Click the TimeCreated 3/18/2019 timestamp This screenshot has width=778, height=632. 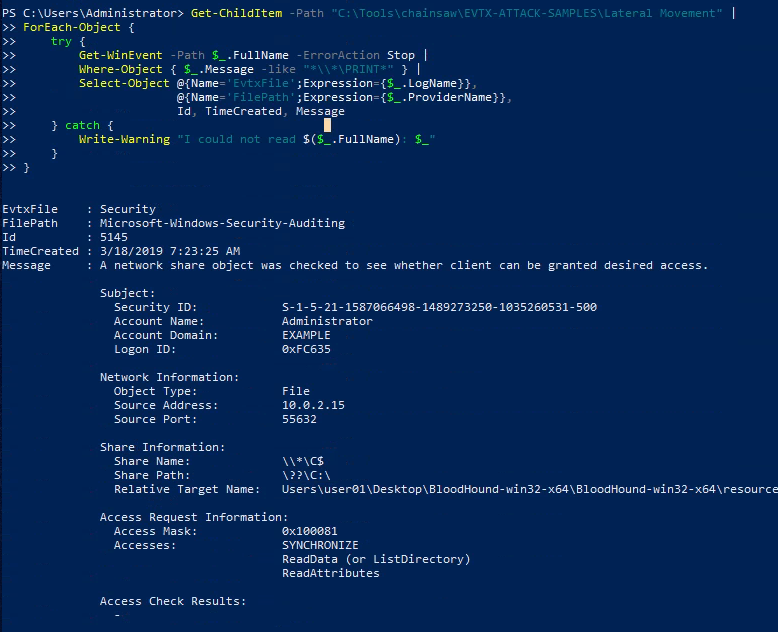click(x=170, y=251)
